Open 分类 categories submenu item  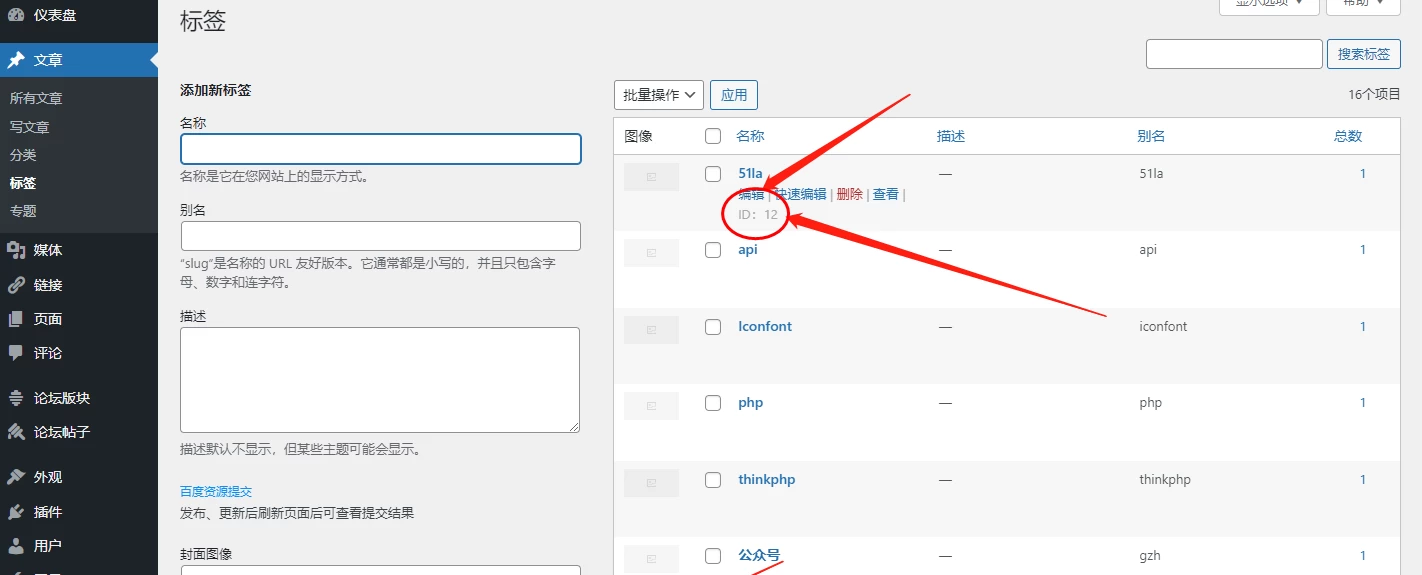click(23, 155)
